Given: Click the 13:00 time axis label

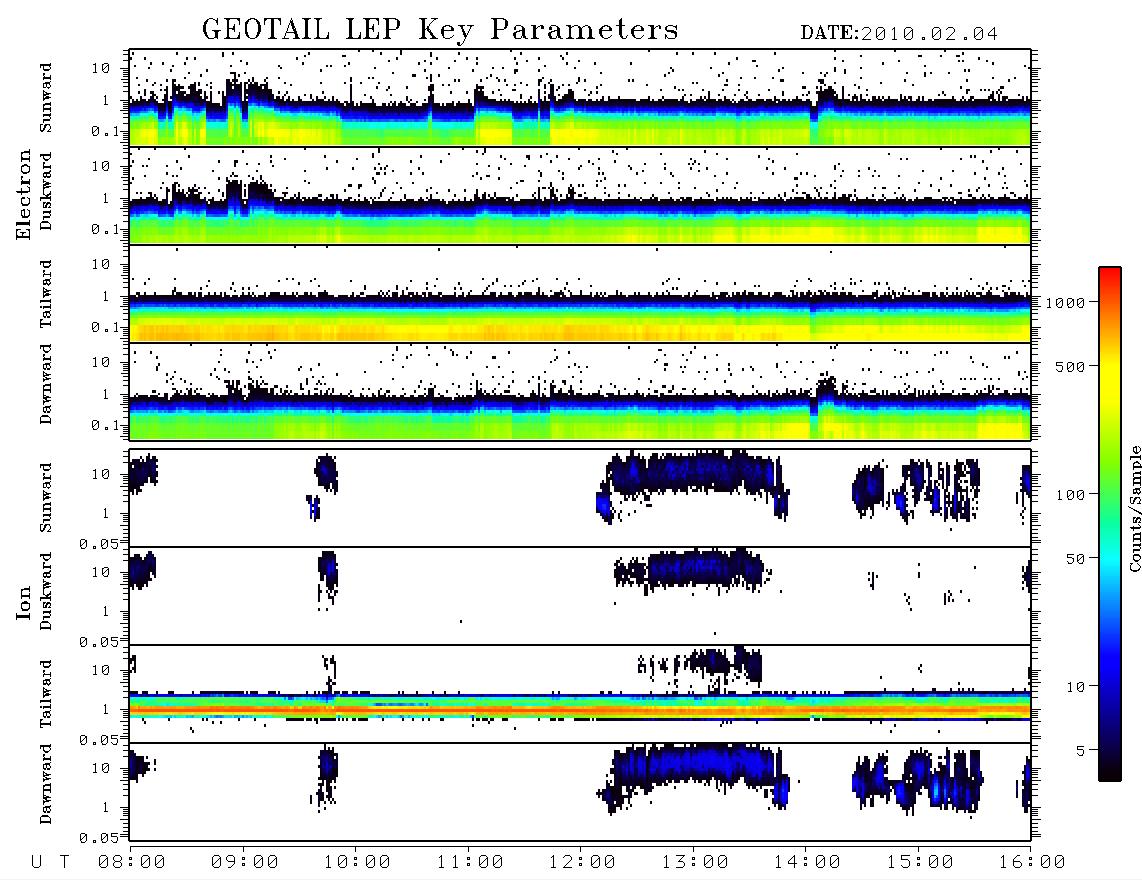Looking at the screenshot, I should (695, 863).
